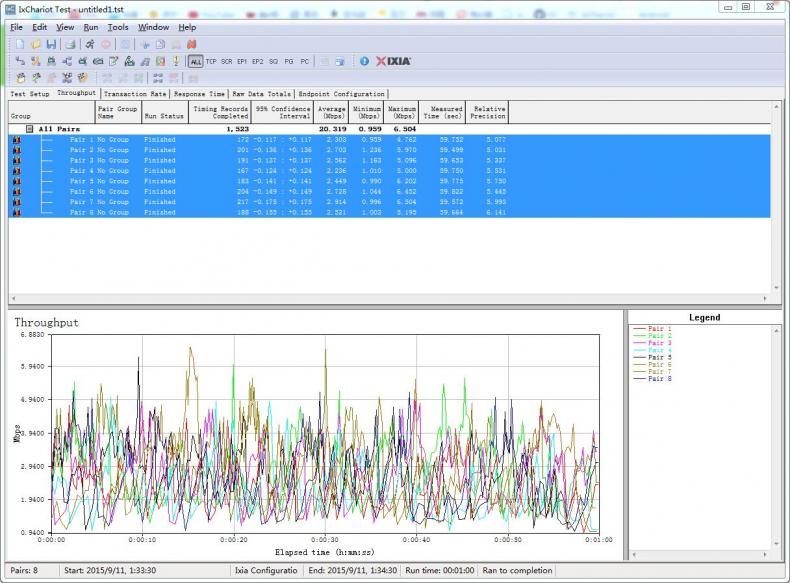This screenshot has height=583, width=790.
Task: Toggle the SQ filter button
Action: 273,61
